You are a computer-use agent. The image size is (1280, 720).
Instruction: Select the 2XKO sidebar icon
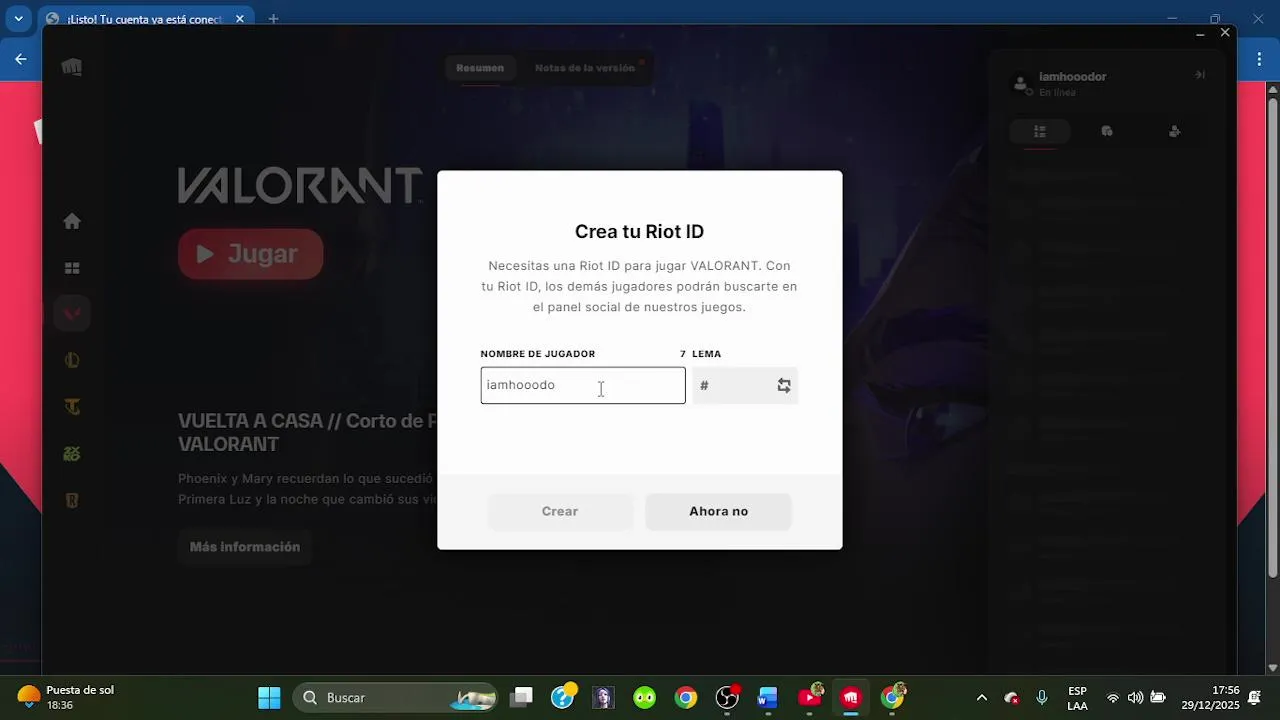pos(72,453)
